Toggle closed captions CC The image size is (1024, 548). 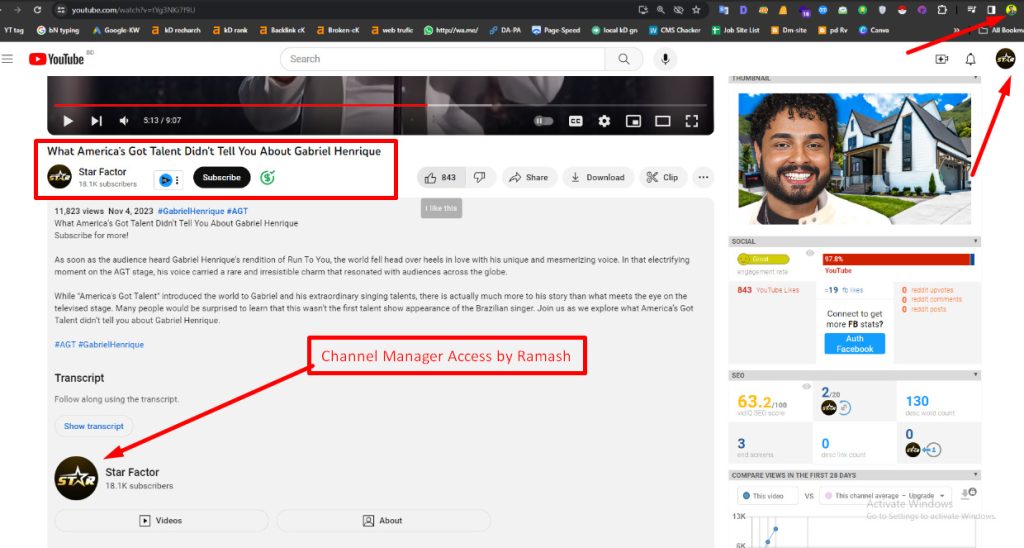tap(575, 121)
